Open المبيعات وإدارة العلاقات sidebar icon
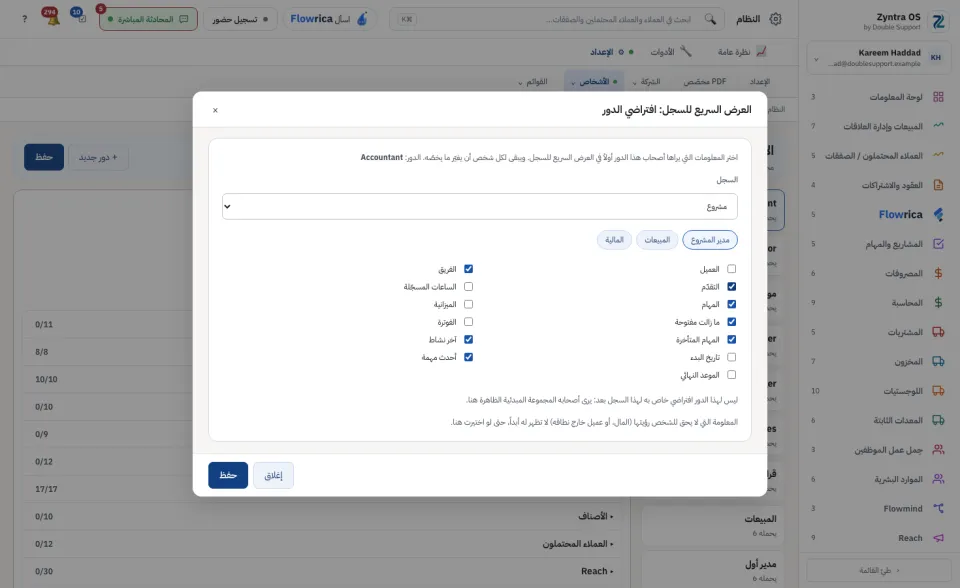The image size is (960, 588). click(938, 126)
